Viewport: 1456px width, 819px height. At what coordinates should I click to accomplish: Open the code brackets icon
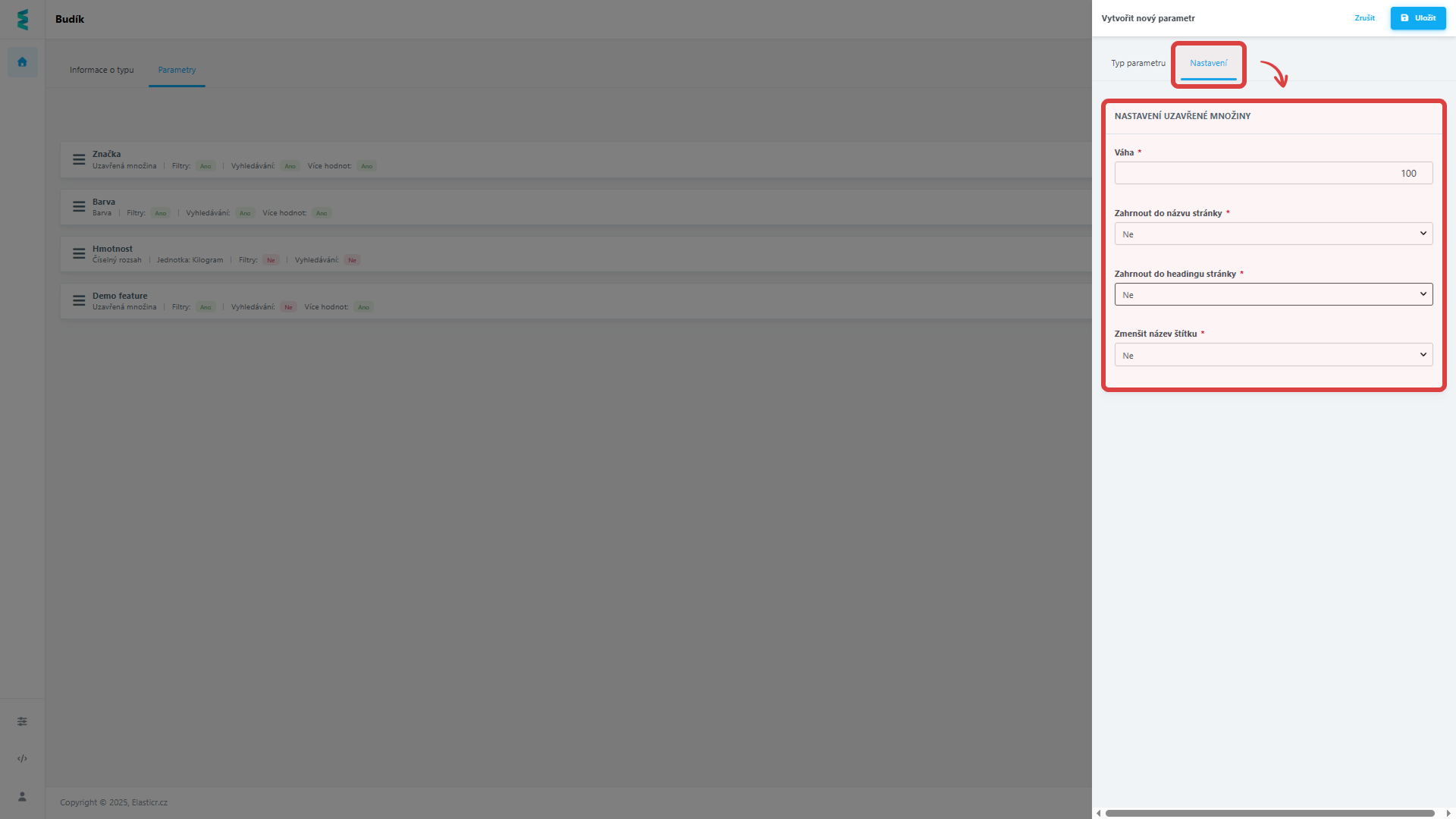click(22, 758)
